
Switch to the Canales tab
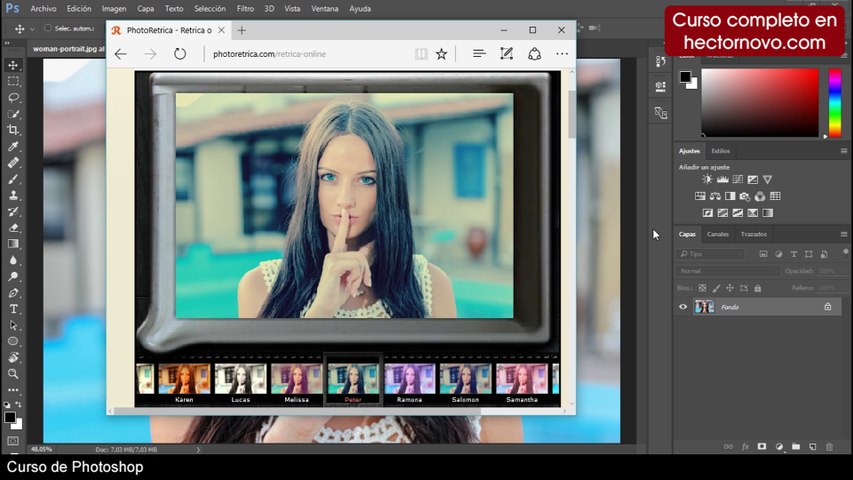point(718,234)
